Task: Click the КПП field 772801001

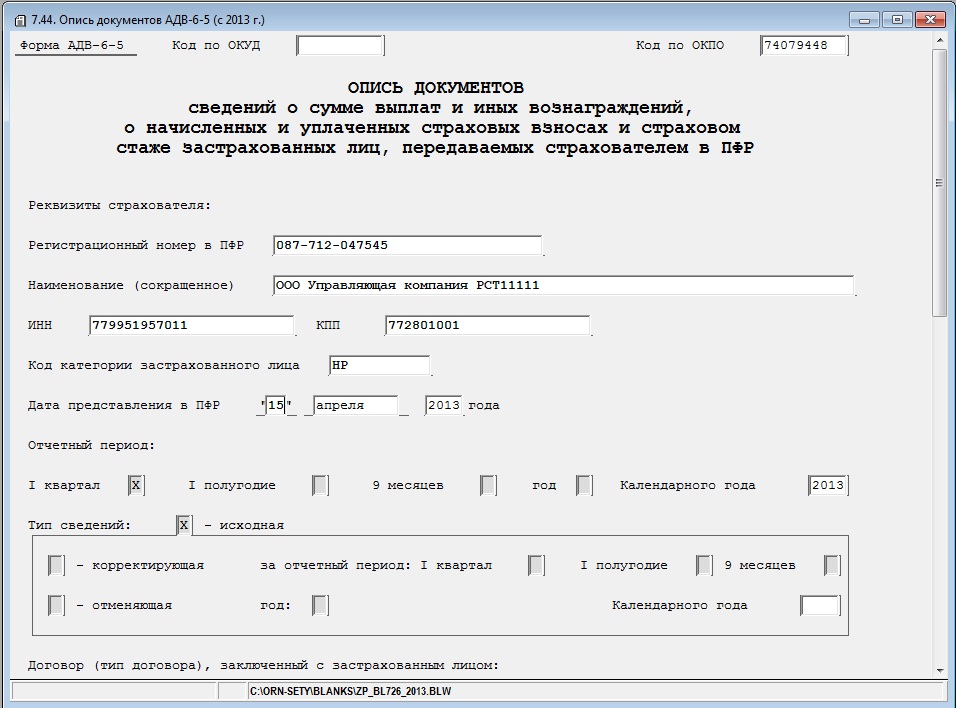Action: pyautogui.click(x=488, y=326)
